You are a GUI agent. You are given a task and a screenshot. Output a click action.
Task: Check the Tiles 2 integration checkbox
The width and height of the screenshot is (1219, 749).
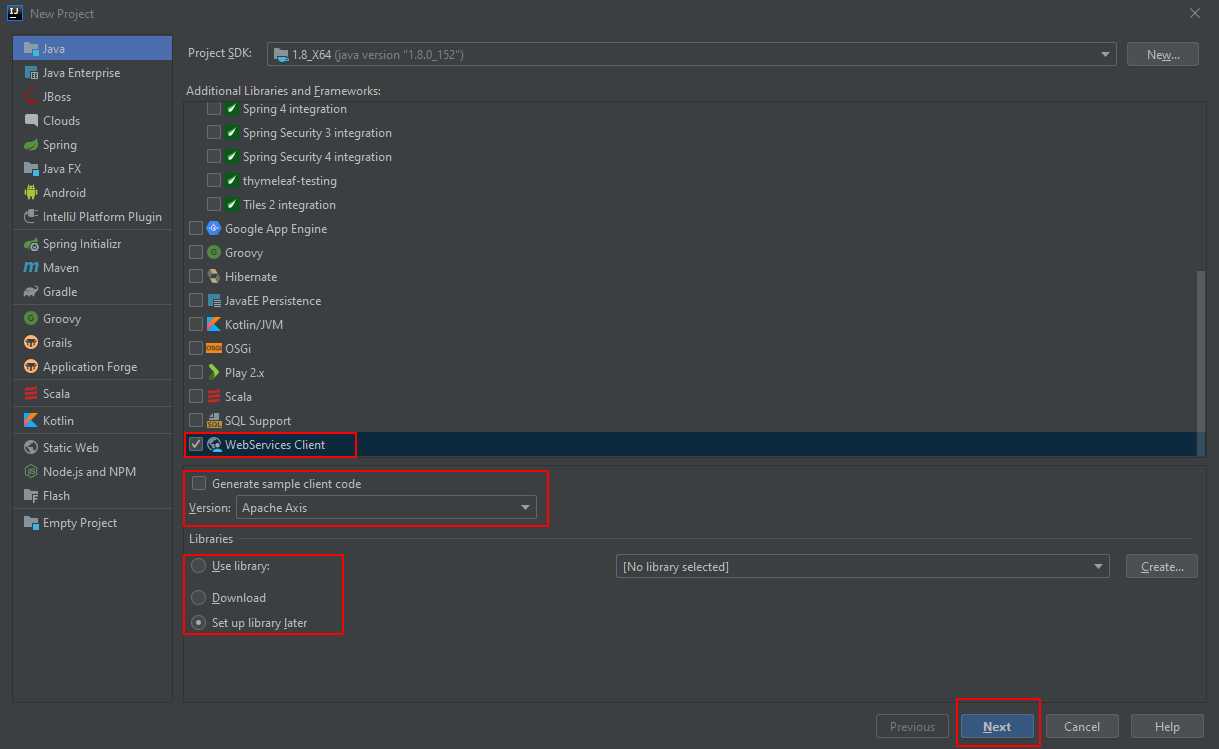pyautogui.click(x=214, y=204)
